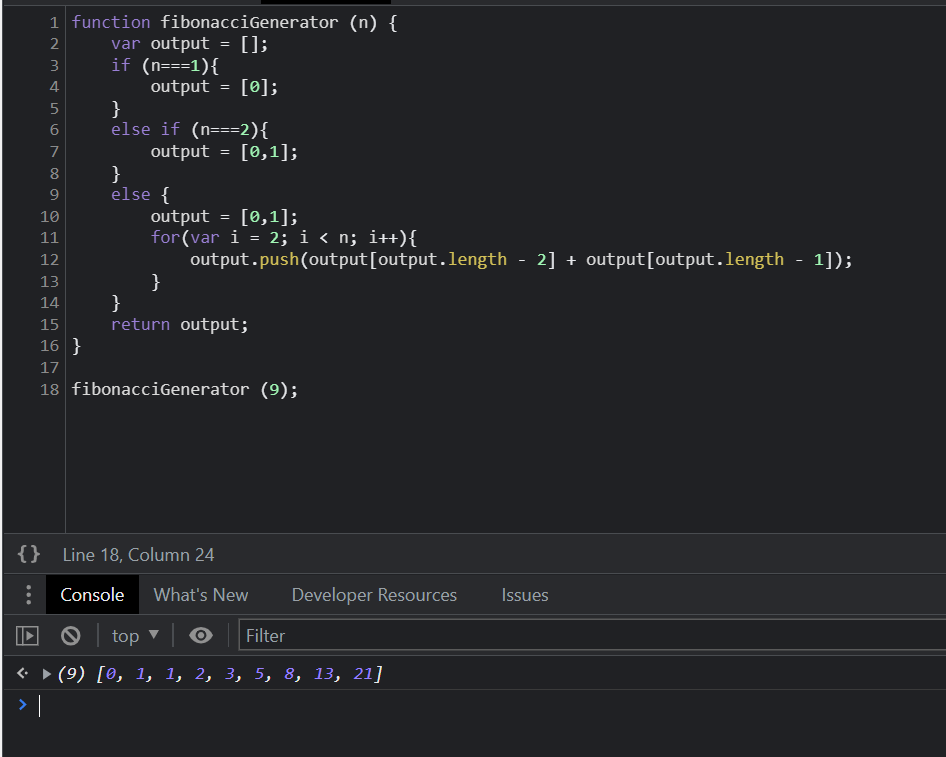Toggle the console sidebar panel icon
The image size is (946, 757).
[27, 636]
